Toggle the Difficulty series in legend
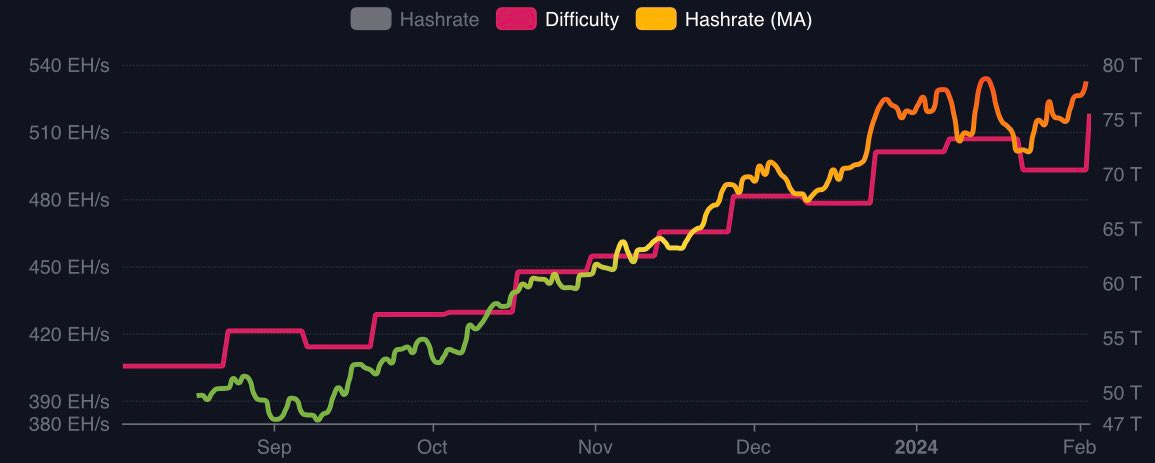 (558, 19)
